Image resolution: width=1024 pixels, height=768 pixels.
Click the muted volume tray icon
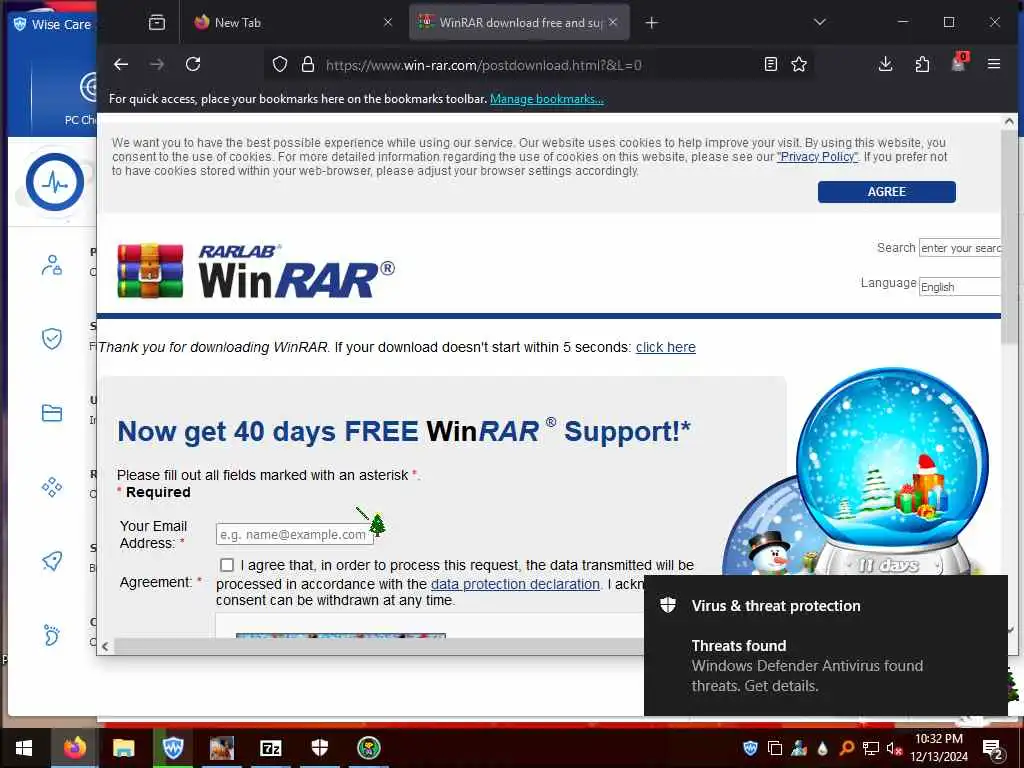coord(893,748)
